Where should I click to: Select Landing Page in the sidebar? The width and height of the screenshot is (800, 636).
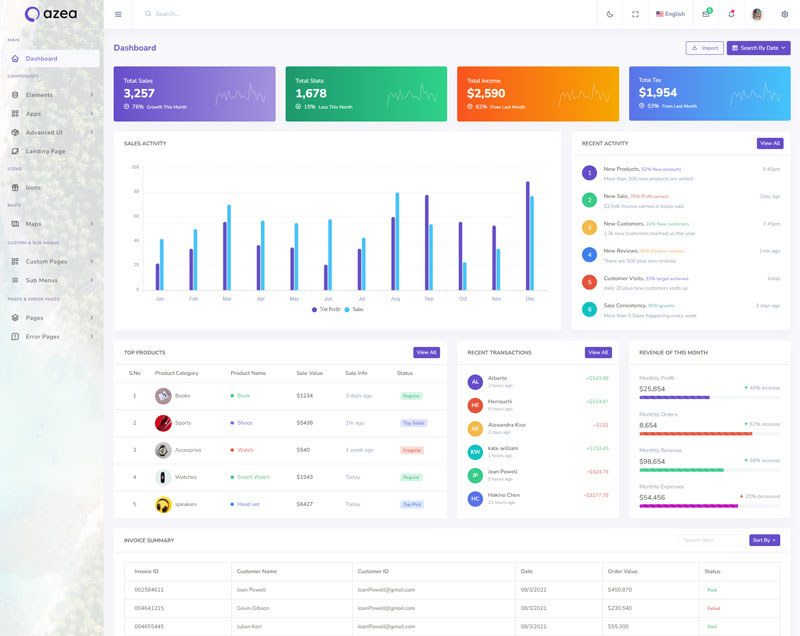(45, 151)
